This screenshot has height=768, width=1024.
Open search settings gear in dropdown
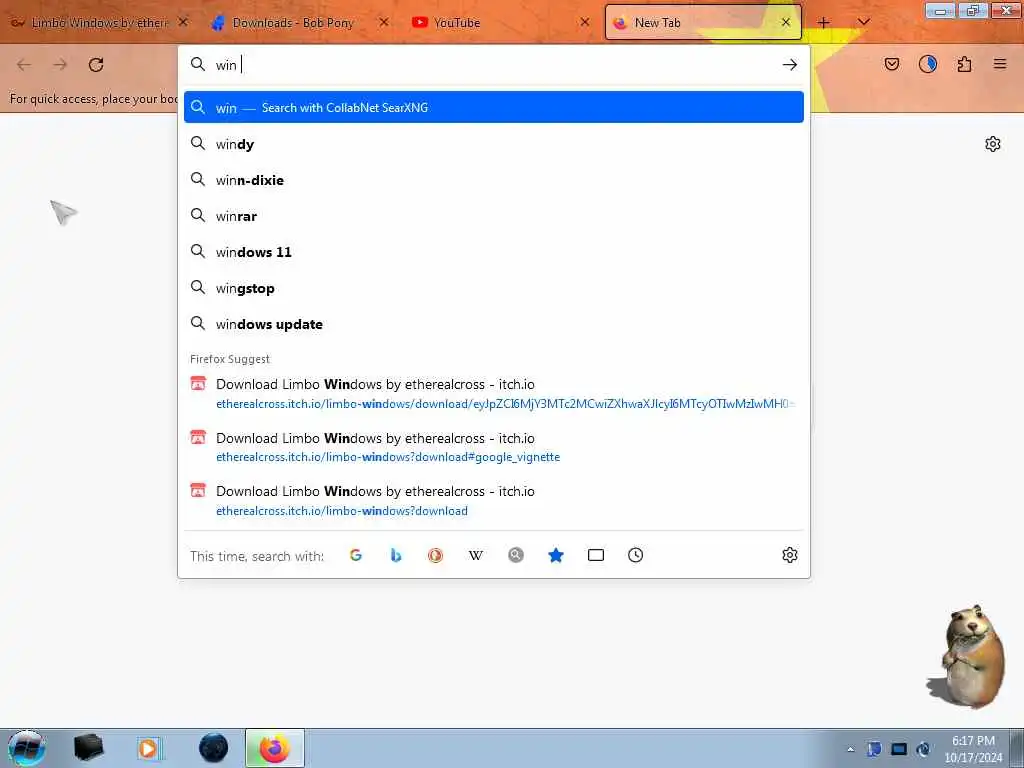(790, 555)
